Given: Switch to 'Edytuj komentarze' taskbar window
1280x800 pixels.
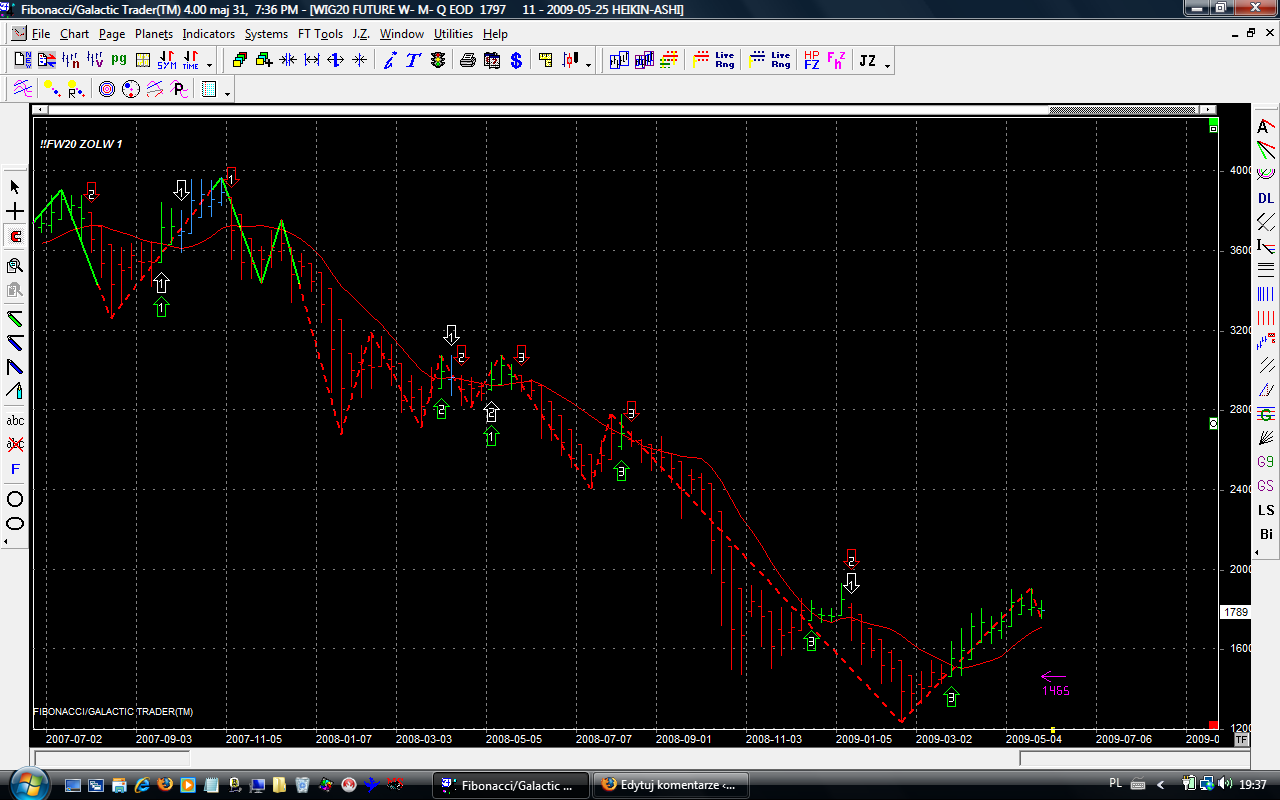Looking at the screenshot, I should tap(670, 784).
